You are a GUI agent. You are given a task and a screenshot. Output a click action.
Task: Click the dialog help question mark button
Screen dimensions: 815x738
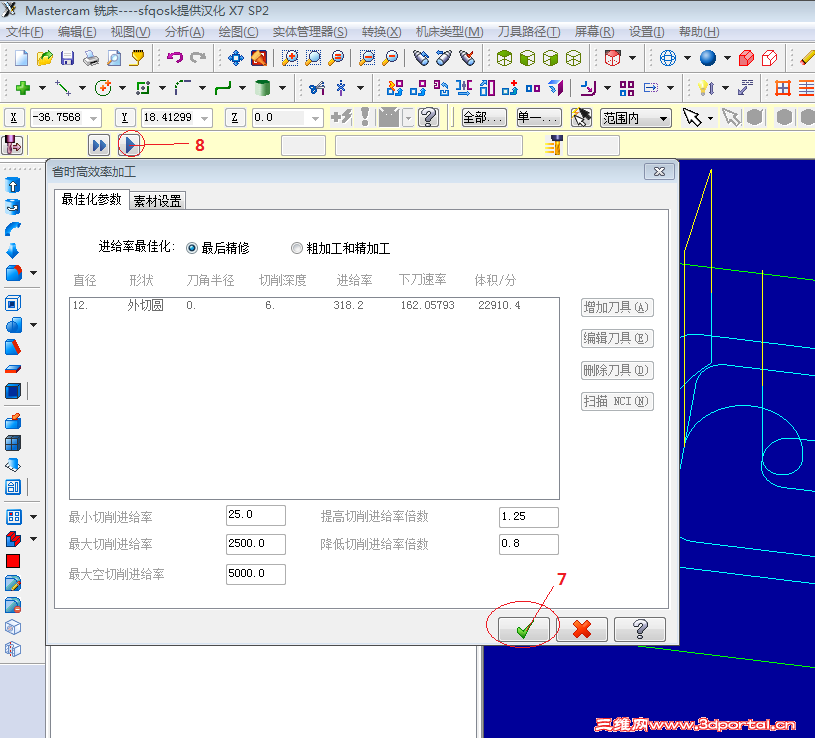coord(640,629)
